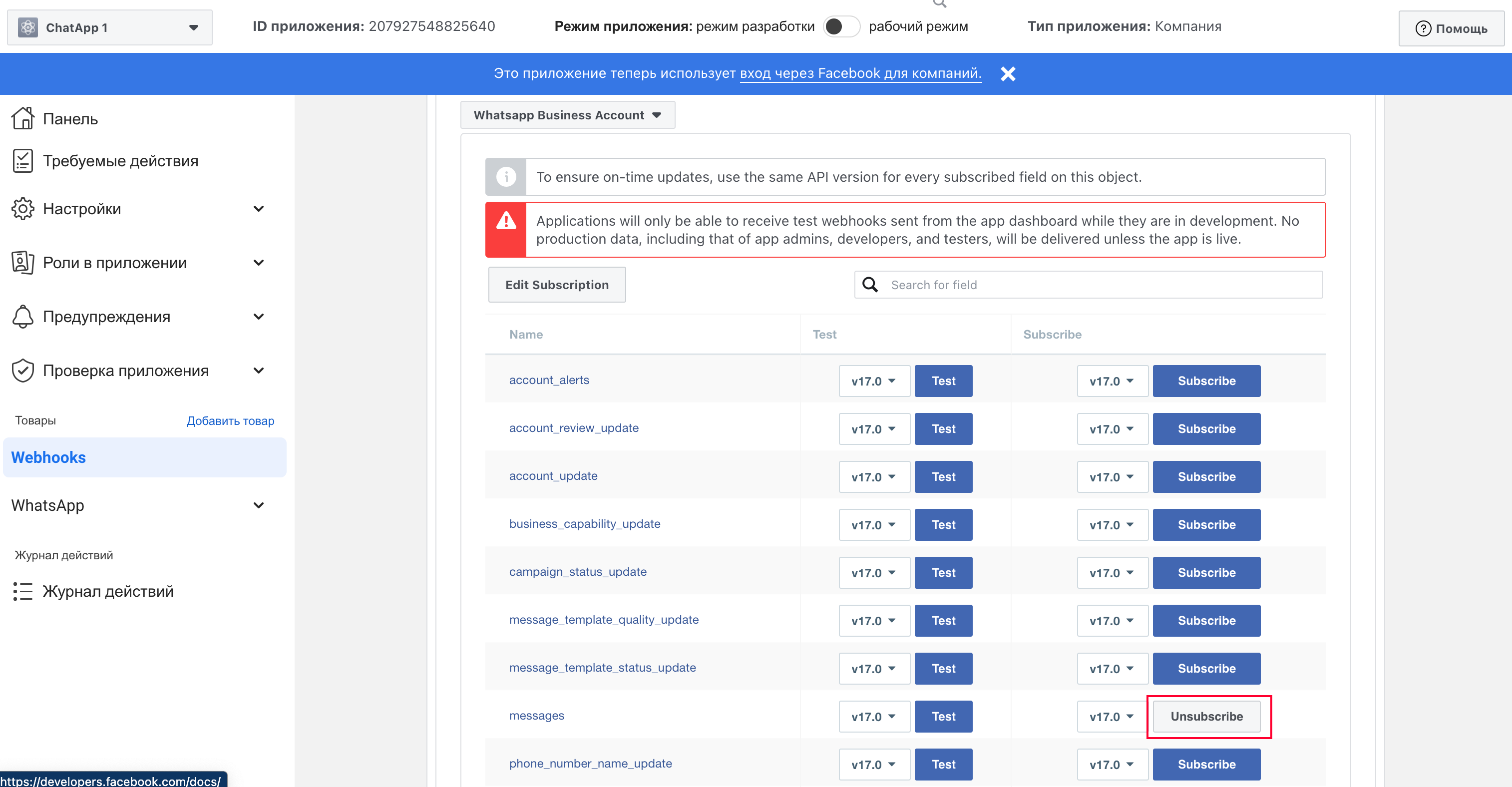Click the Настройки gear icon
Viewport: 1512px width, 787px height.
(x=22, y=209)
